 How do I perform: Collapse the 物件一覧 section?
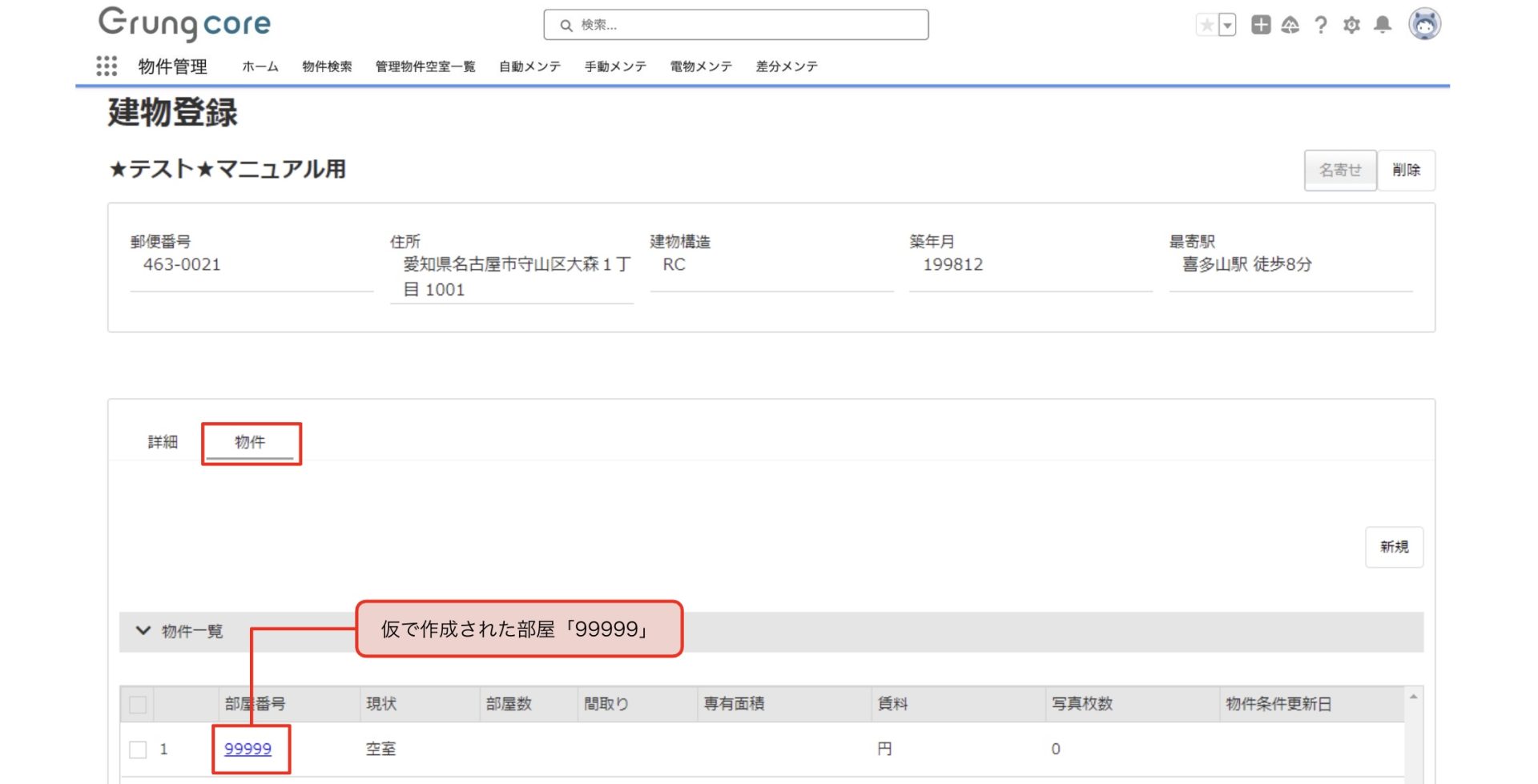coord(143,631)
